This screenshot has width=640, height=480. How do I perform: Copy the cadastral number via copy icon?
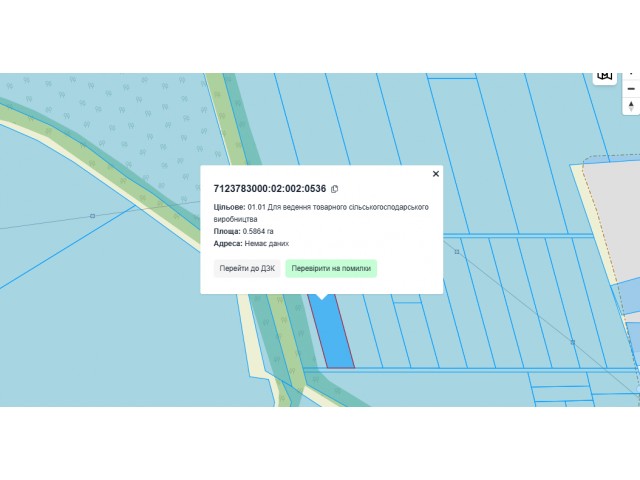[335, 188]
